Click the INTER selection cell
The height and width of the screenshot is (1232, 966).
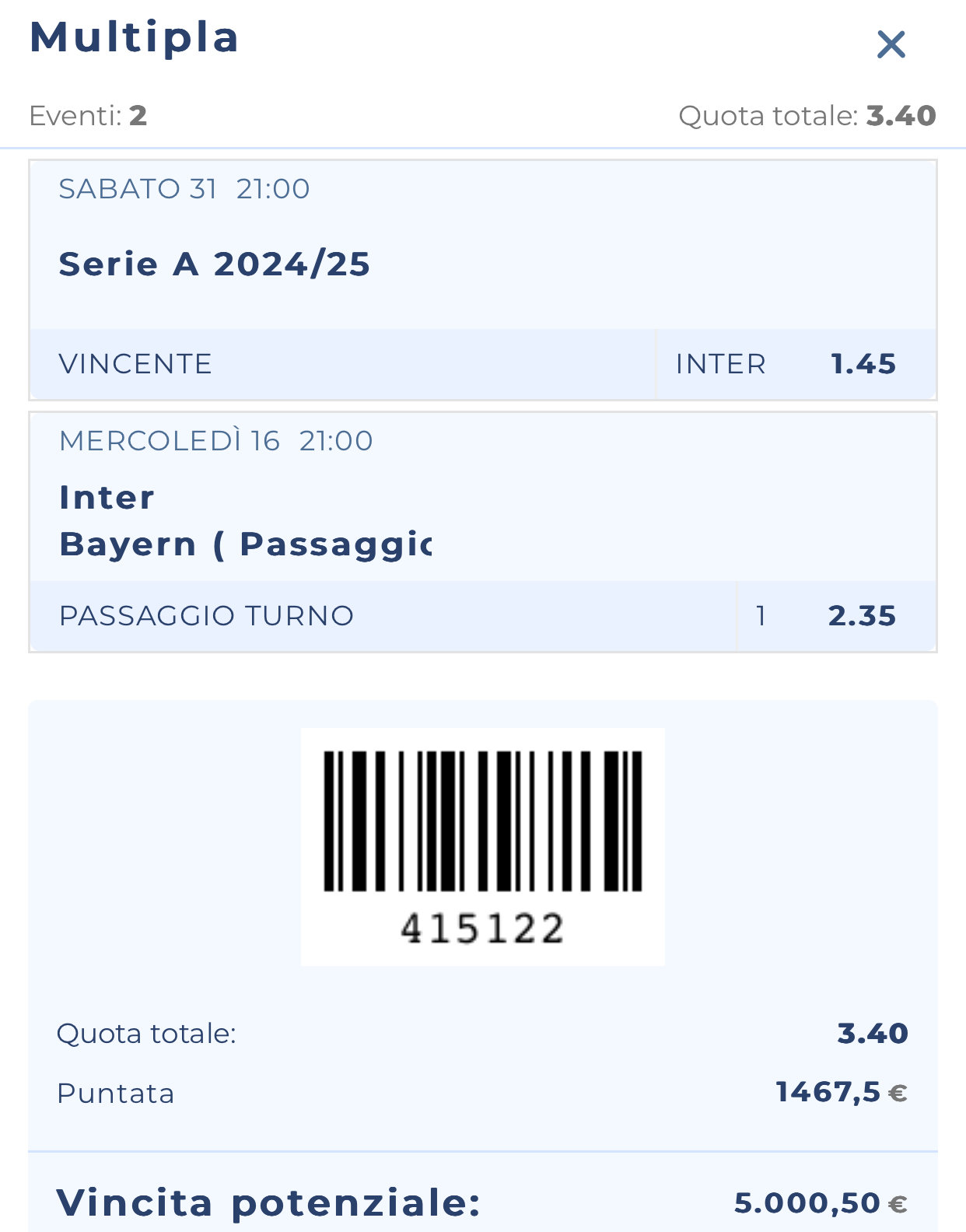click(x=720, y=364)
